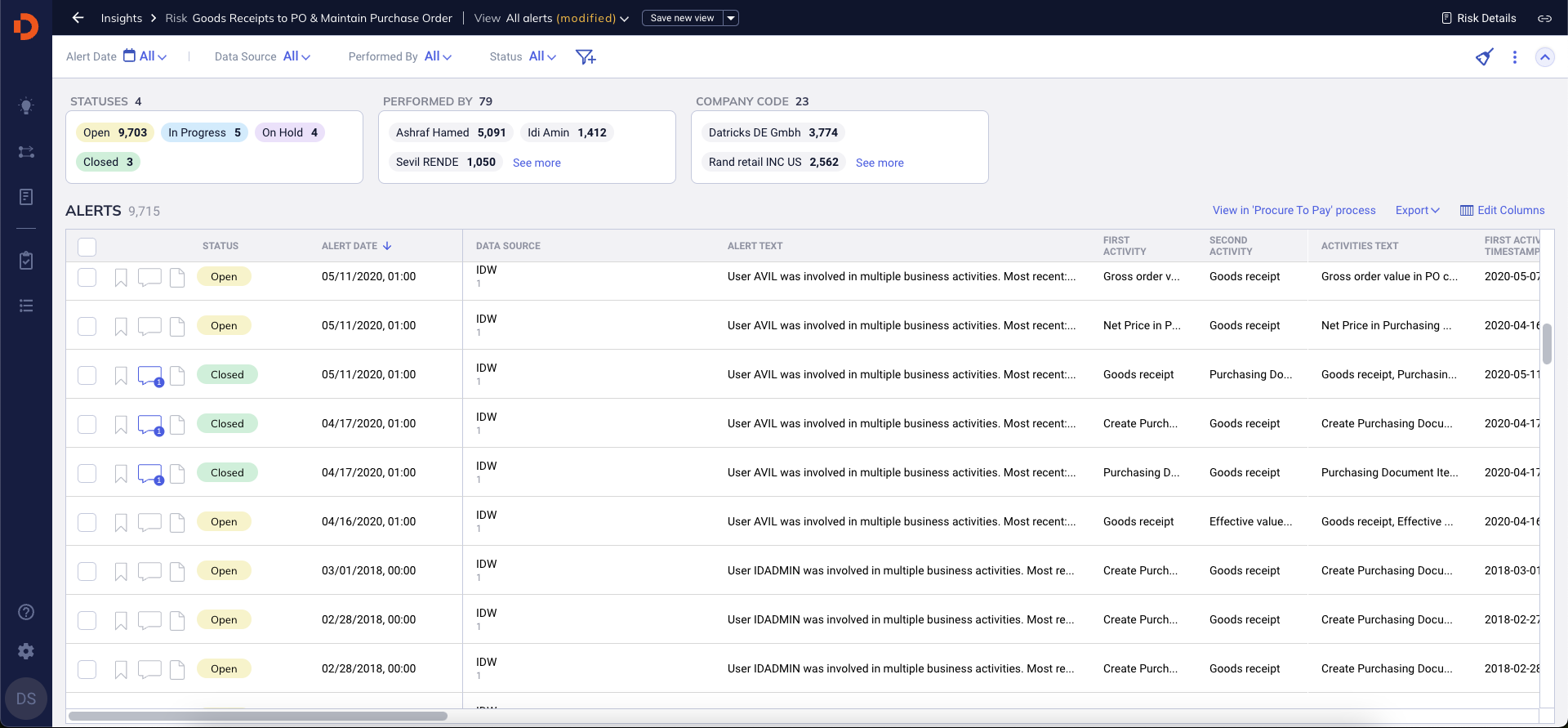The height and width of the screenshot is (728, 1568).
Task: Filter by Rand retail INC US chip
Action: point(773,162)
